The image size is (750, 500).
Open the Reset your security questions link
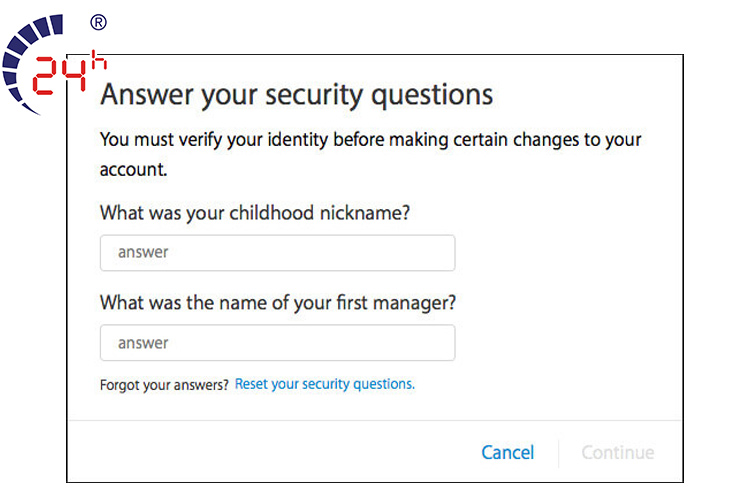324,384
